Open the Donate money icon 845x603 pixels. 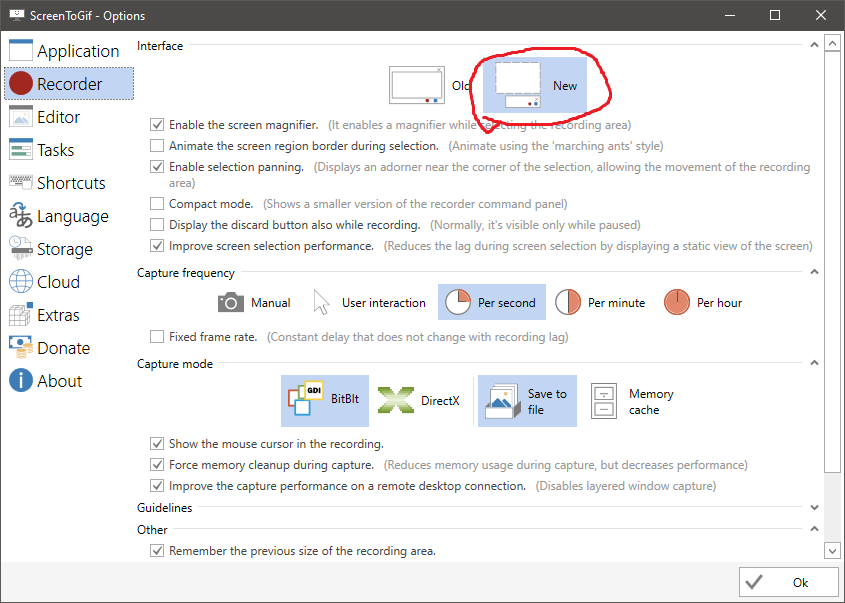click(21, 348)
